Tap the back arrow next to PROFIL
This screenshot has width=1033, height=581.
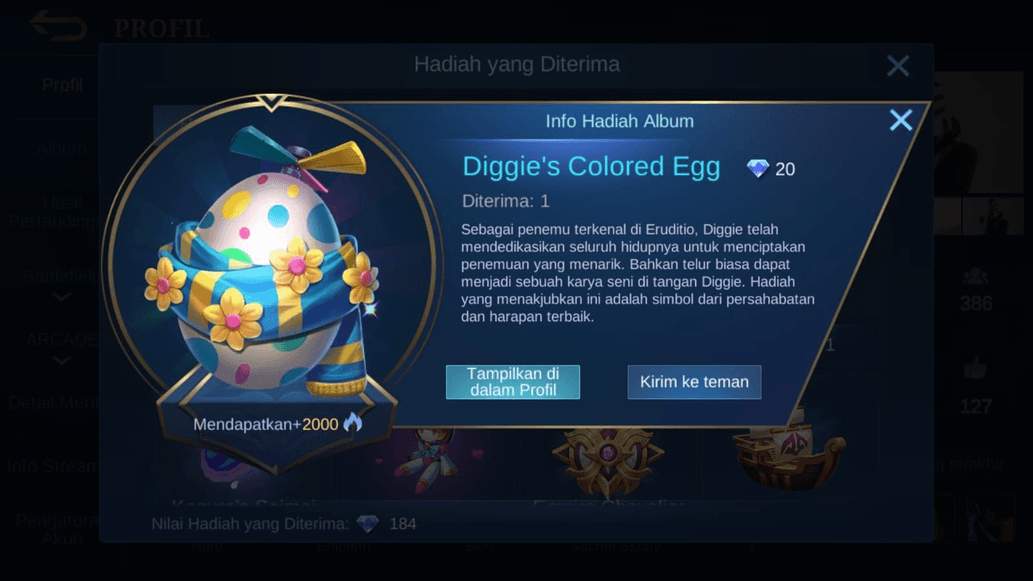pos(58,26)
